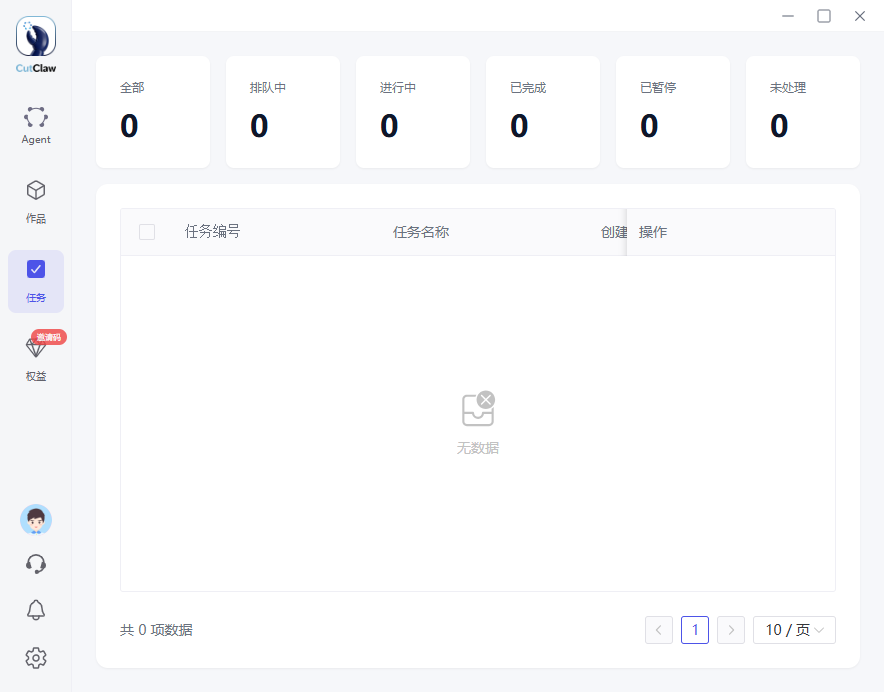884x692 pixels.
Task: Open notifications bell icon
Action: [x=36, y=610]
